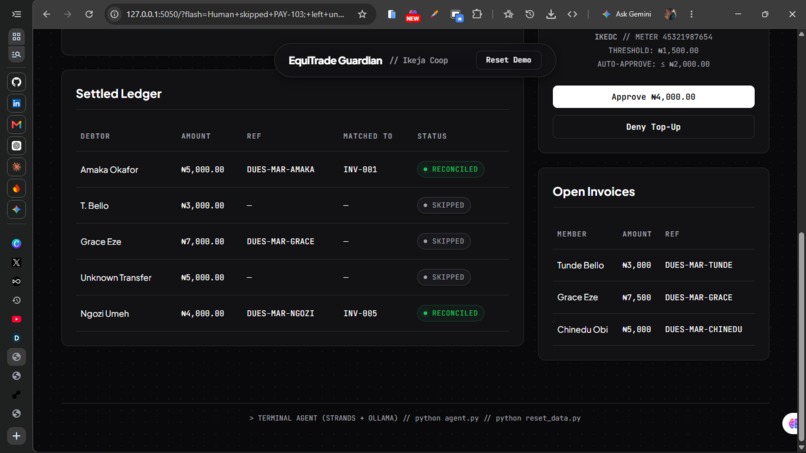
Task: Click the ₦7,500 Grace Eze invoice amount
Action: point(636,297)
